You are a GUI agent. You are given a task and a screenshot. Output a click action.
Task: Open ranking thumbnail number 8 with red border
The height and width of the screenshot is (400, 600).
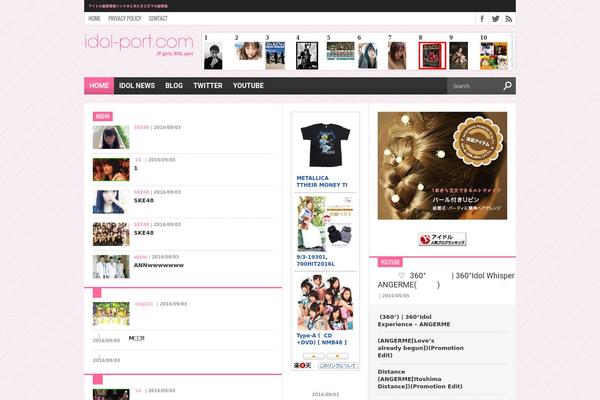click(432, 56)
